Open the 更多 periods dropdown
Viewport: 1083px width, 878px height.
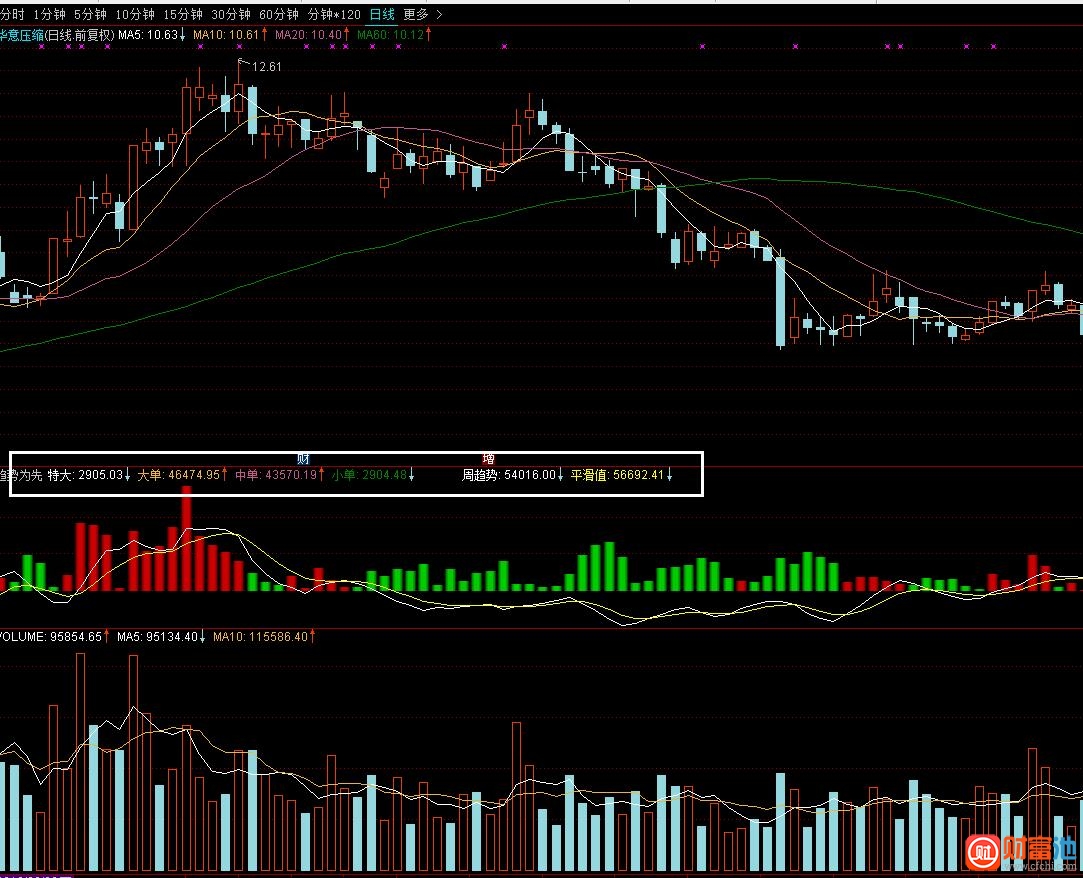415,14
